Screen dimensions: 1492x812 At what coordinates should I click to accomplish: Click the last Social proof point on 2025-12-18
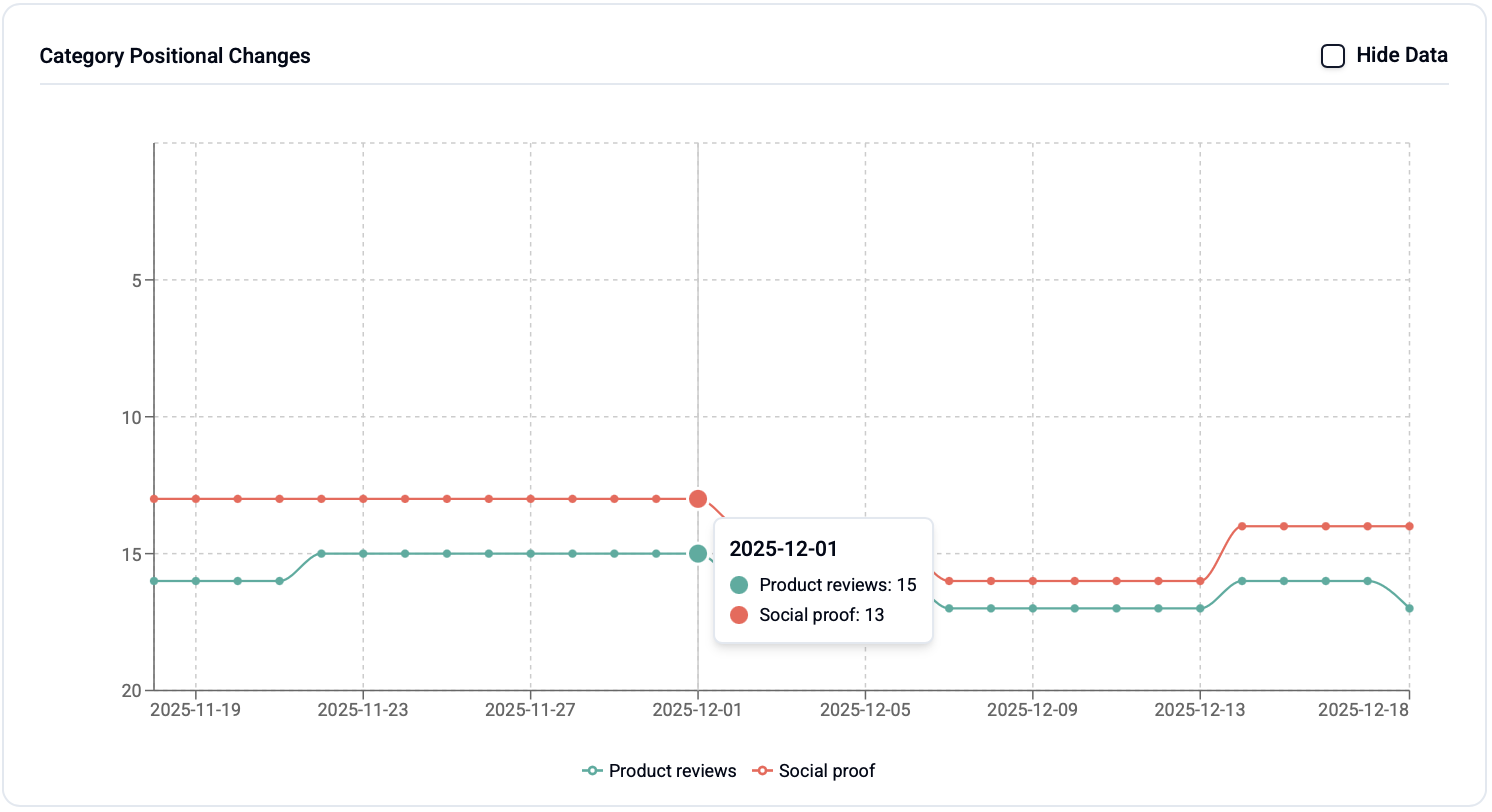1409,526
